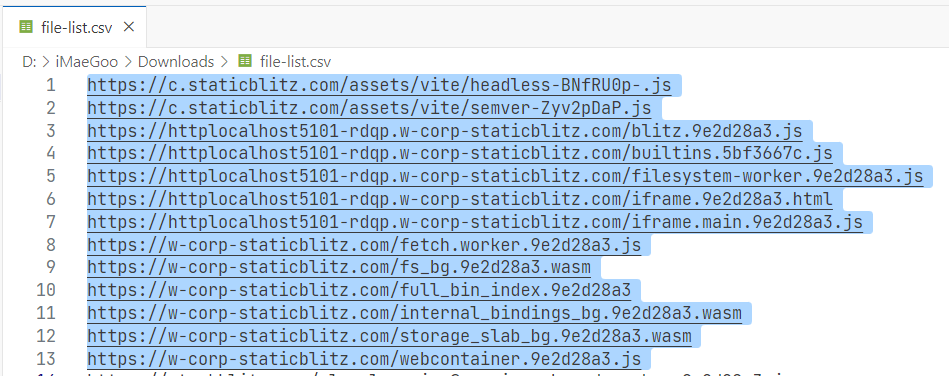The width and height of the screenshot is (949, 376).
Task: Click the fetch.worker.9e2d28a3.js URL
Action: click(x=364, y=245)
